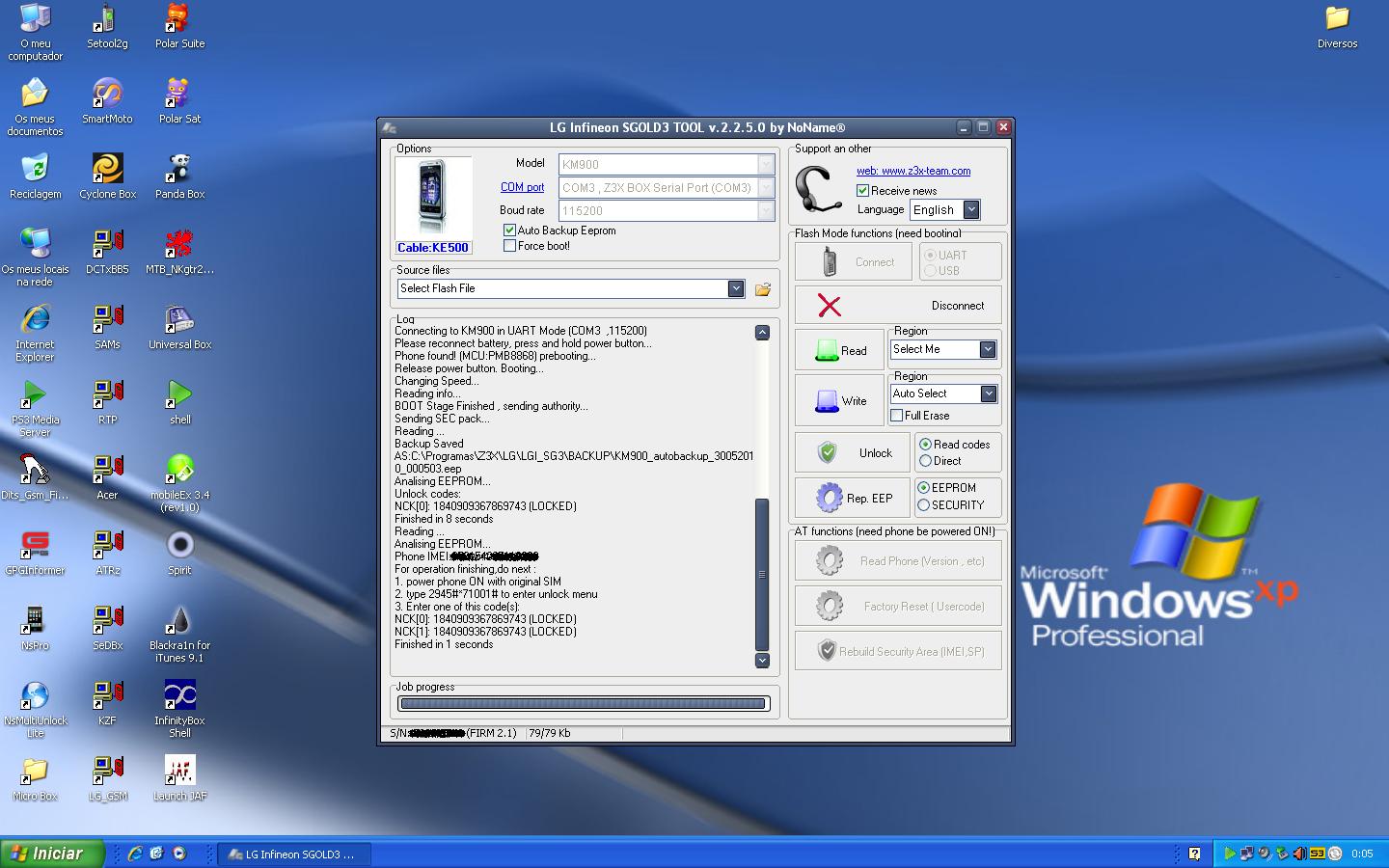1389x868 pixels.
Task: Open Panda Box desktop icon
Action: (x=179, y=176)
